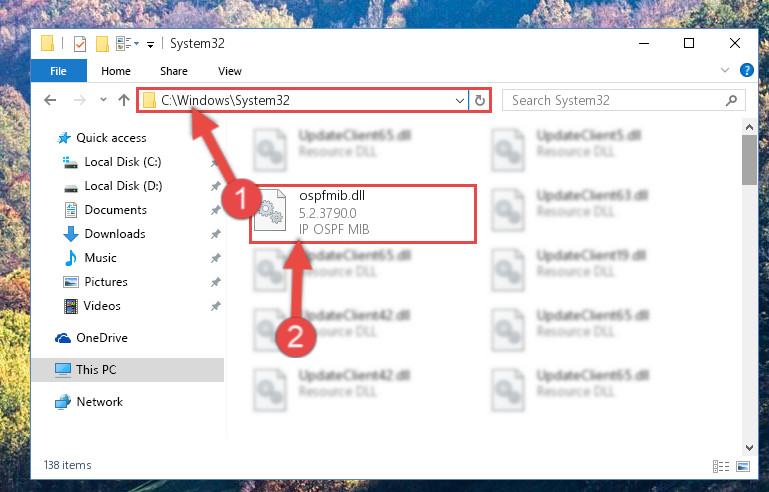Click the pin icon next to Documents
769x492 pixels.
215,210
